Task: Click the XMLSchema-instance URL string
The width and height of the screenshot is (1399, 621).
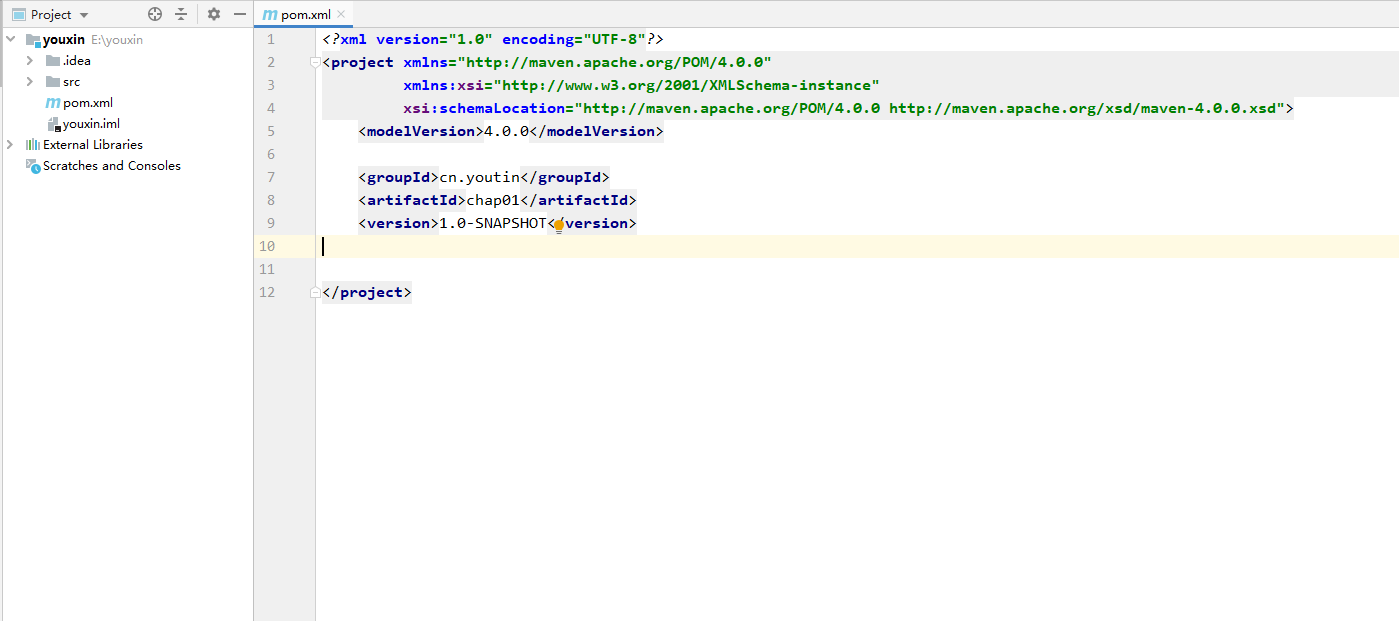Action: (687, 85)
